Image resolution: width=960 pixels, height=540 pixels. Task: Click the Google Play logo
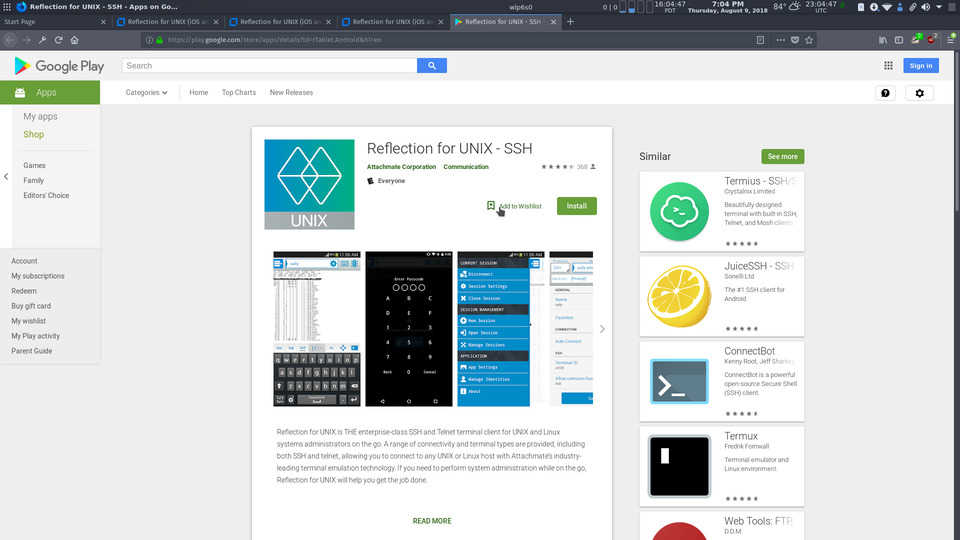[x=59, y=66]
